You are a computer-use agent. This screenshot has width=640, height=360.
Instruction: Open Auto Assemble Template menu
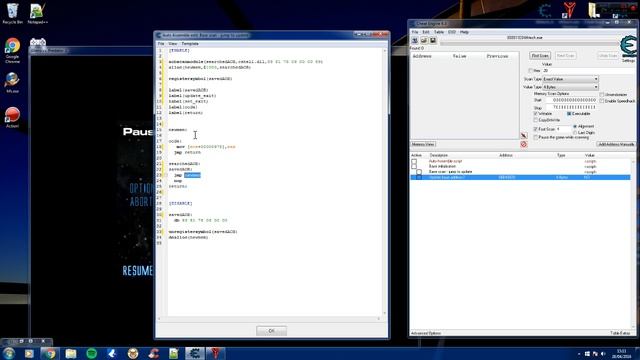pyautogui.click(x=190, y=44)
